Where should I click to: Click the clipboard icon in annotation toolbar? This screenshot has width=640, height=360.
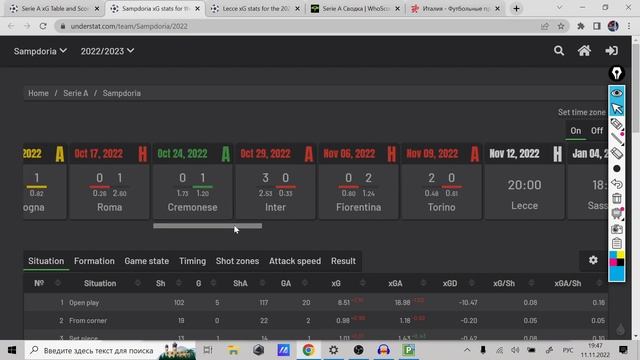click(x=617, y=243)
